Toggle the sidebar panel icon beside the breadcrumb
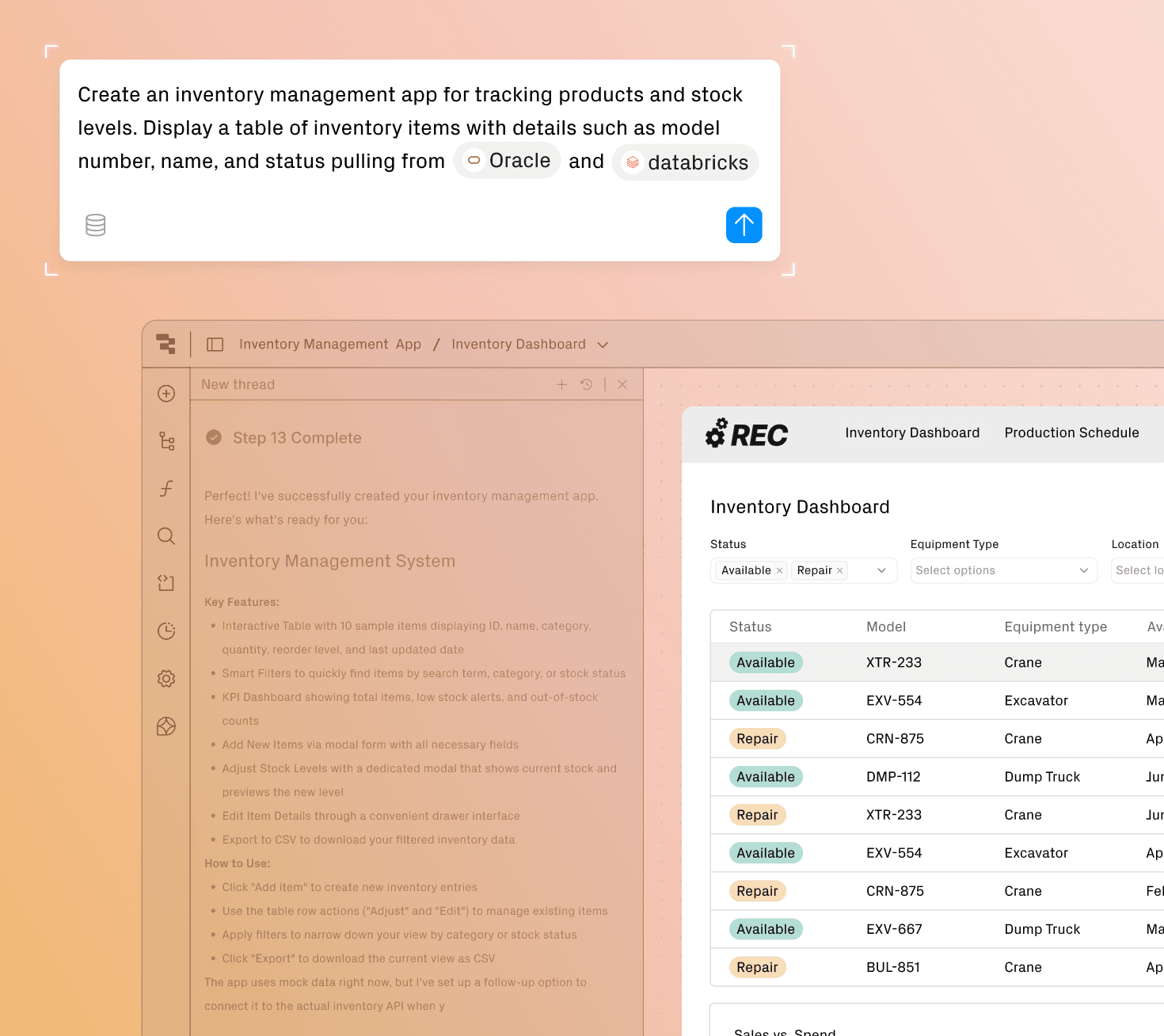This screenshot has width=1164, height=1036. [x=215, y=345]
